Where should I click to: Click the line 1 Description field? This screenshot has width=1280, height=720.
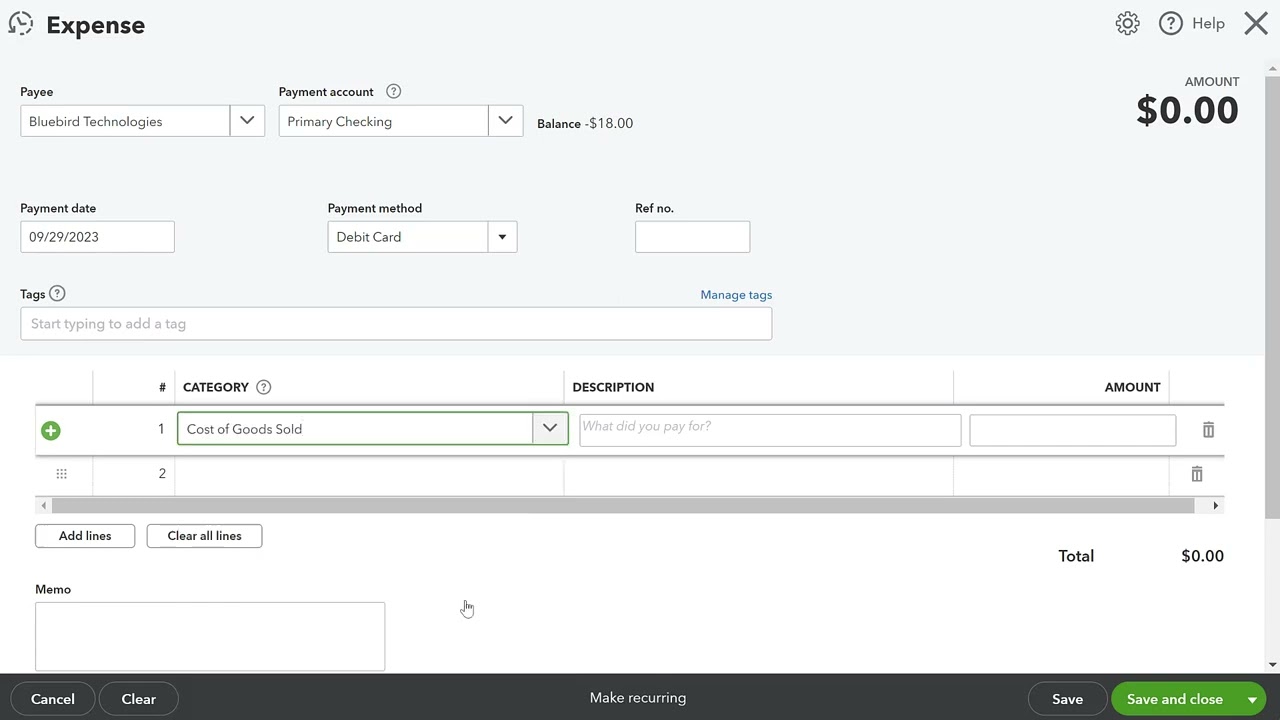coord(770,430)
